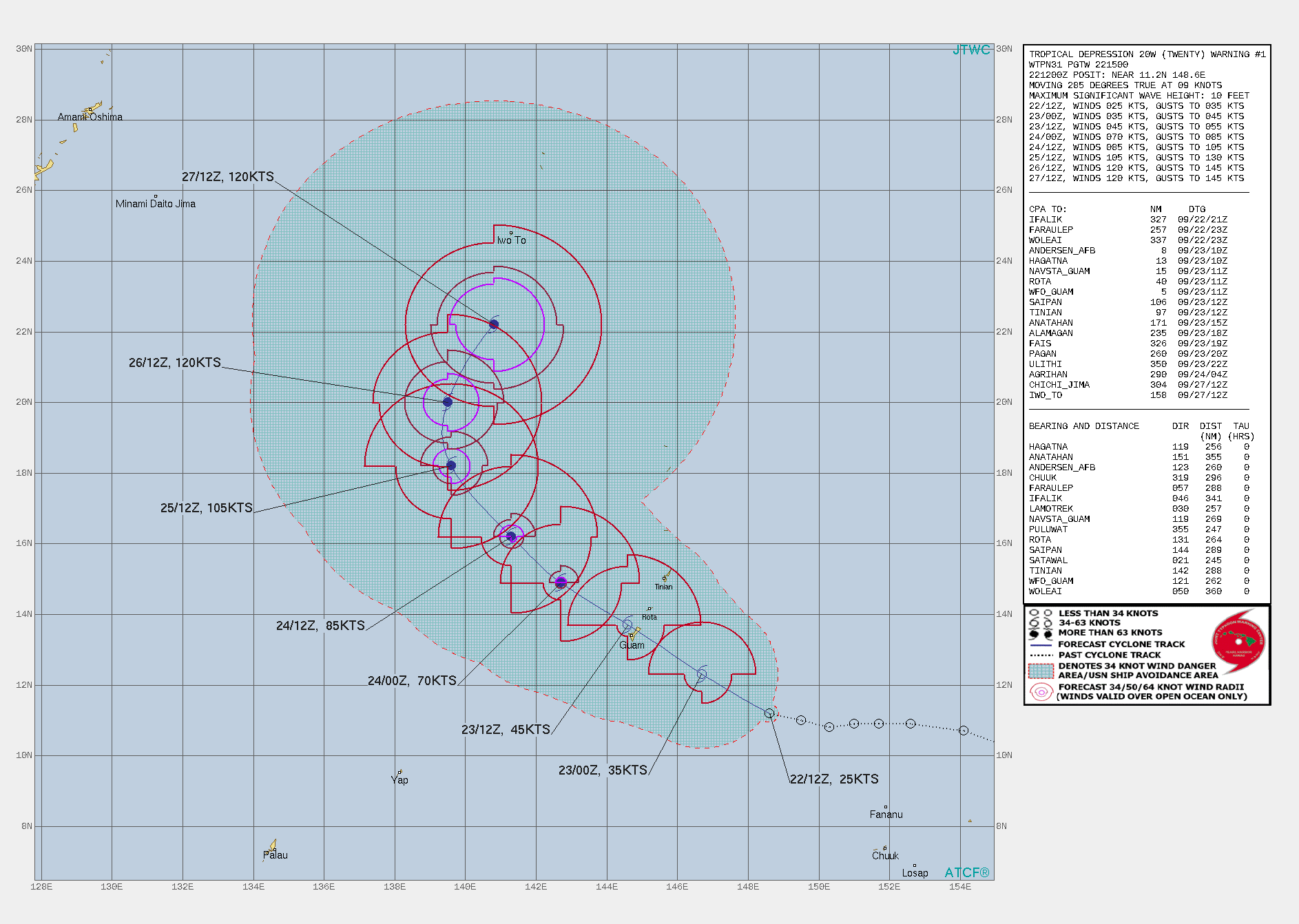This screenshot has width=1299, height=924.
Task: Click the 154E longitude label on bottom axis
Action: tap(960, 887)
